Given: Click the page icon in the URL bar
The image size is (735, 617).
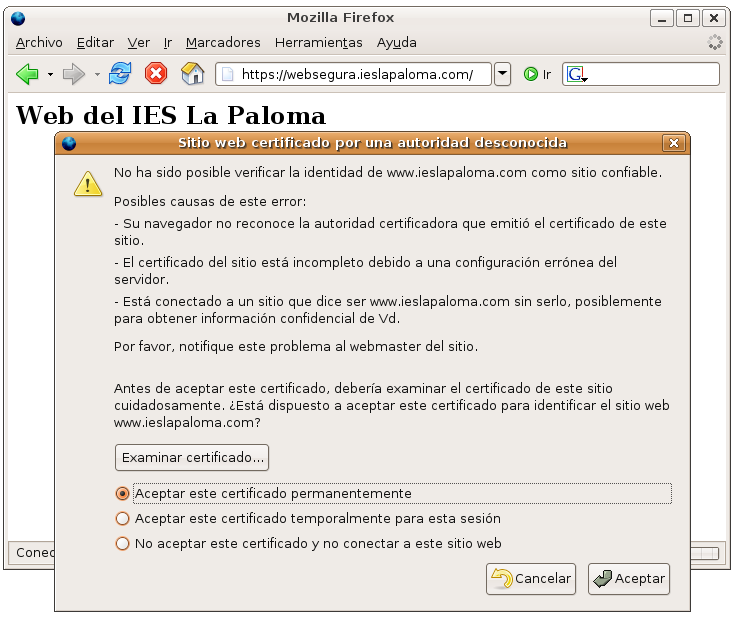Looking at the screenshot, I should (x=227, y=75).
